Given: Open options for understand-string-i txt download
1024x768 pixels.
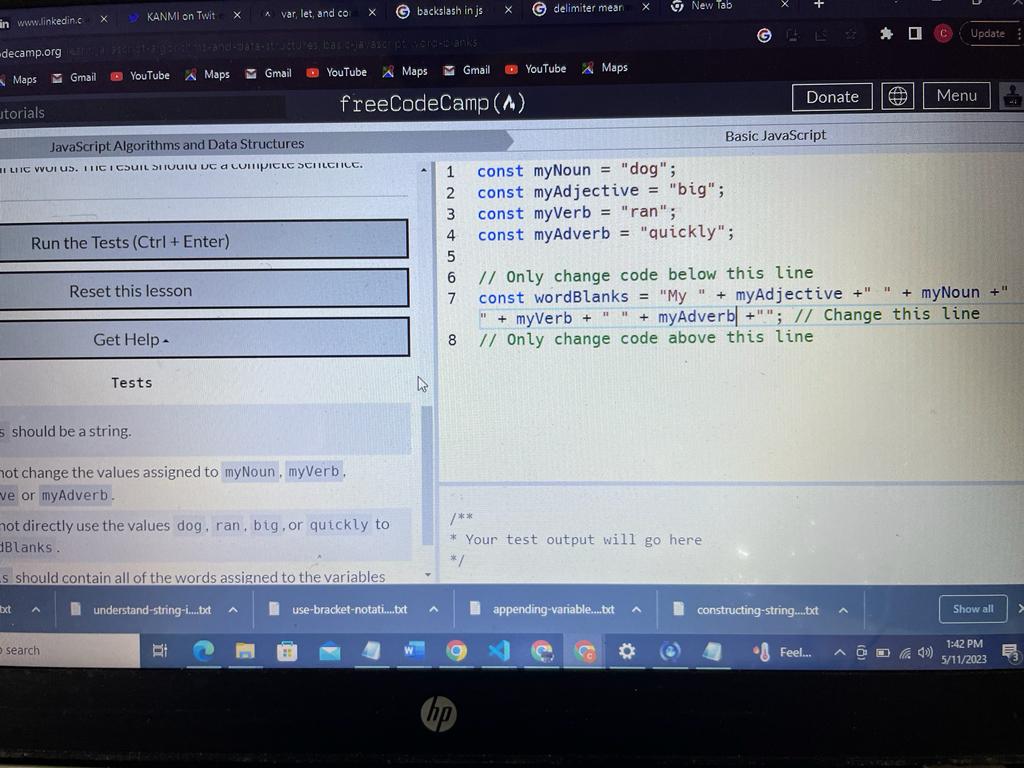Looking at the screenshot, I should (233, 610).
